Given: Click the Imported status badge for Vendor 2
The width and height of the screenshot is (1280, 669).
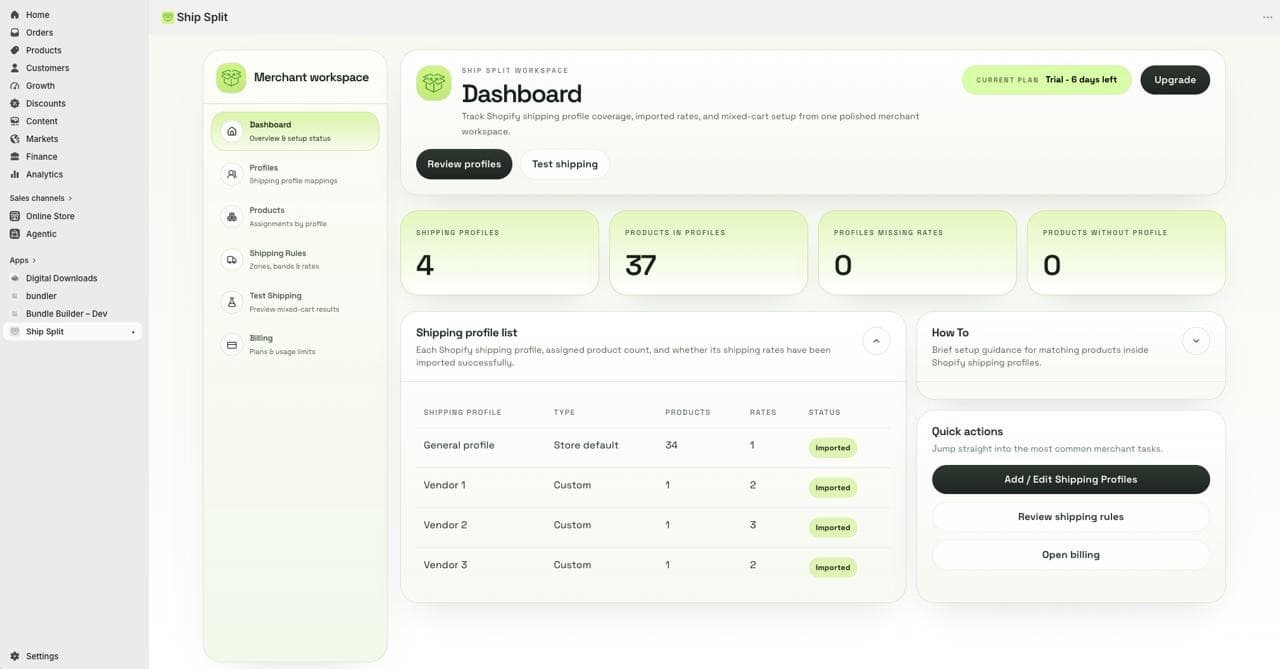Looking at the screenshot, I should click(x=833, y=528).
